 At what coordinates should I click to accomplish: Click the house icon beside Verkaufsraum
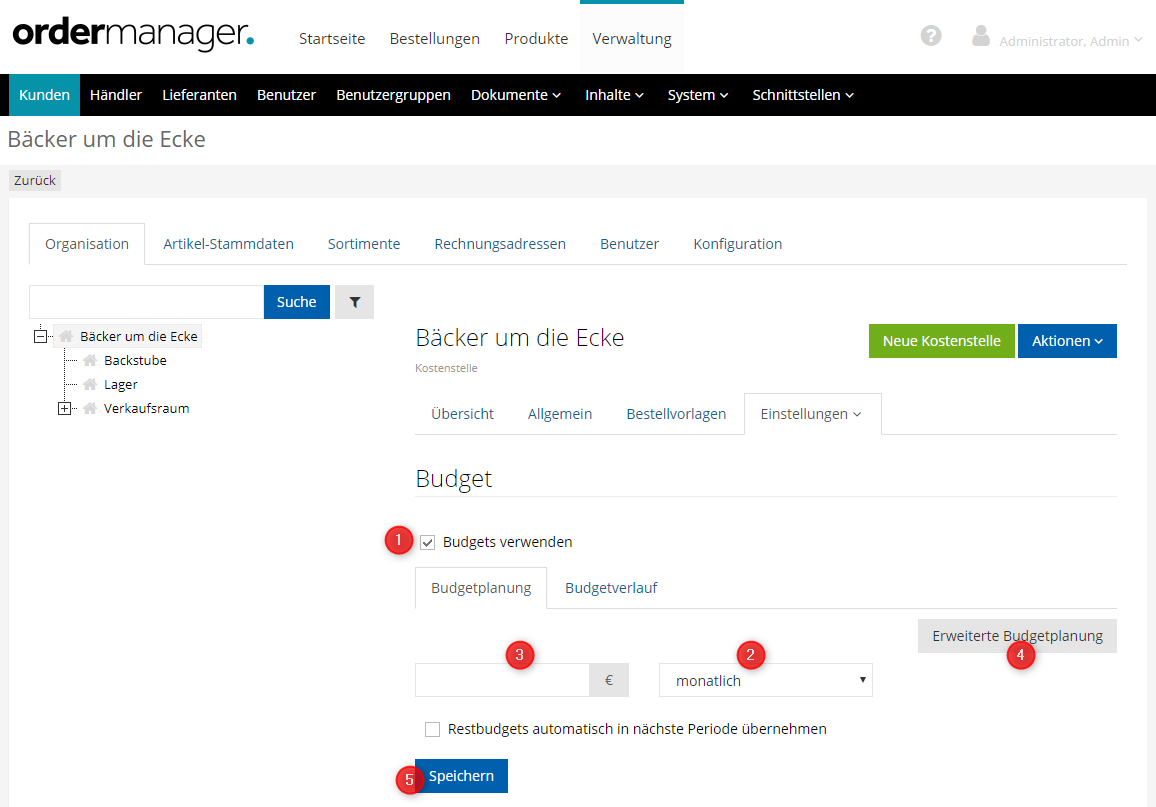click(x=90, y=409)
